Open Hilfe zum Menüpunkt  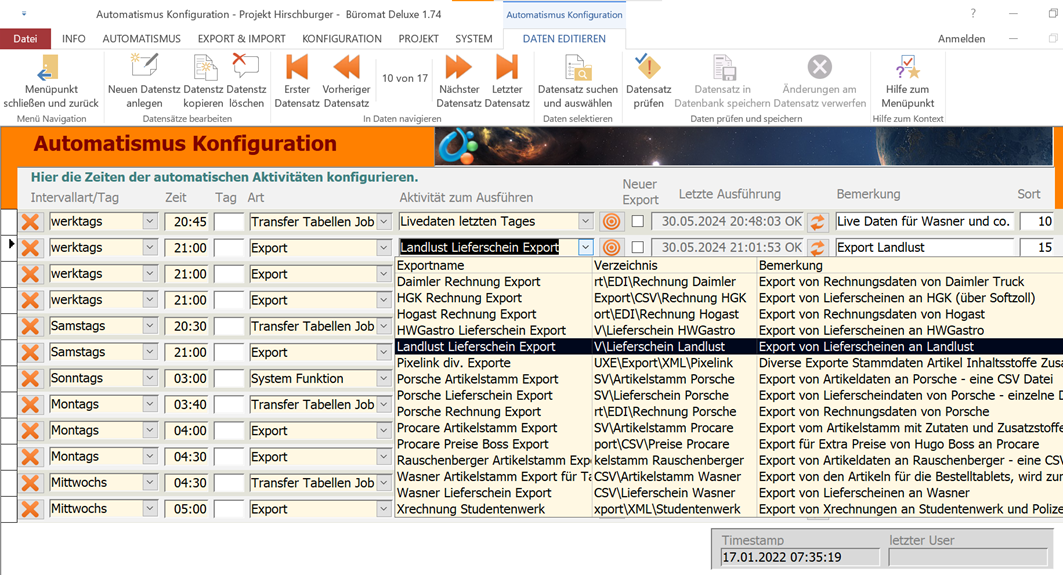coord(908,68)
